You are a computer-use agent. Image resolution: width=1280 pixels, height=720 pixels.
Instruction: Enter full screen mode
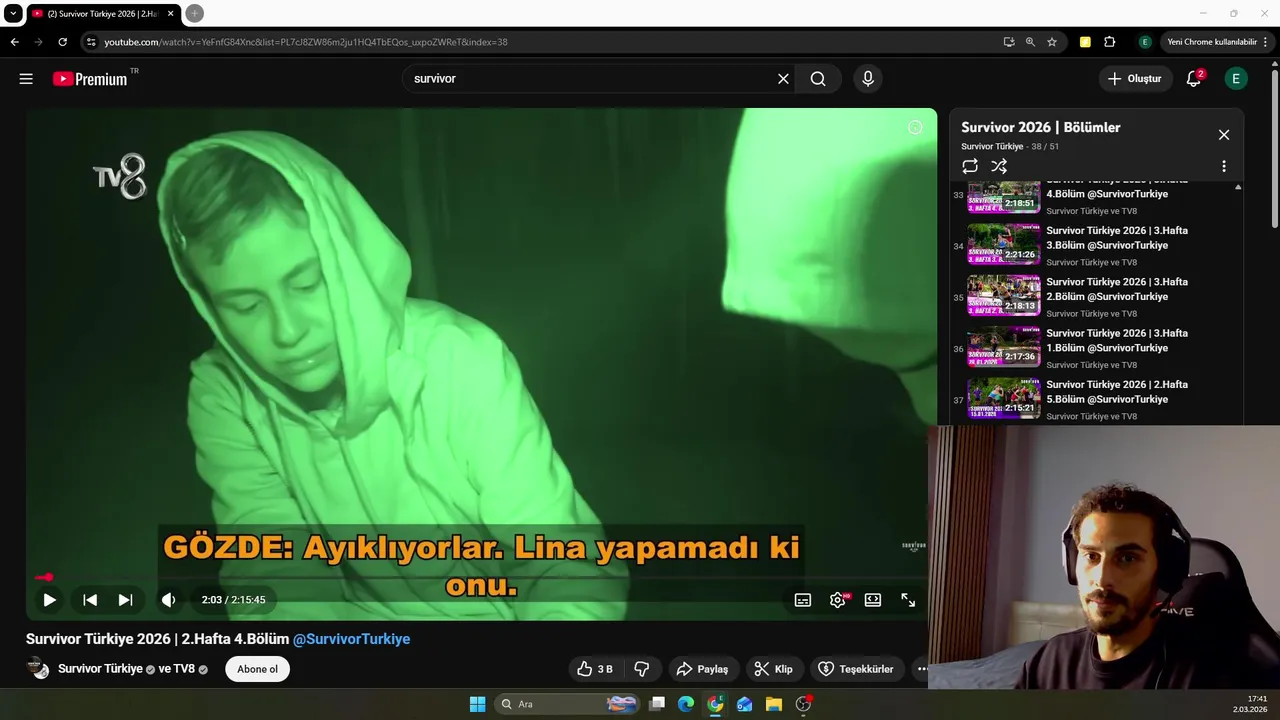click(x=908, y=600)
